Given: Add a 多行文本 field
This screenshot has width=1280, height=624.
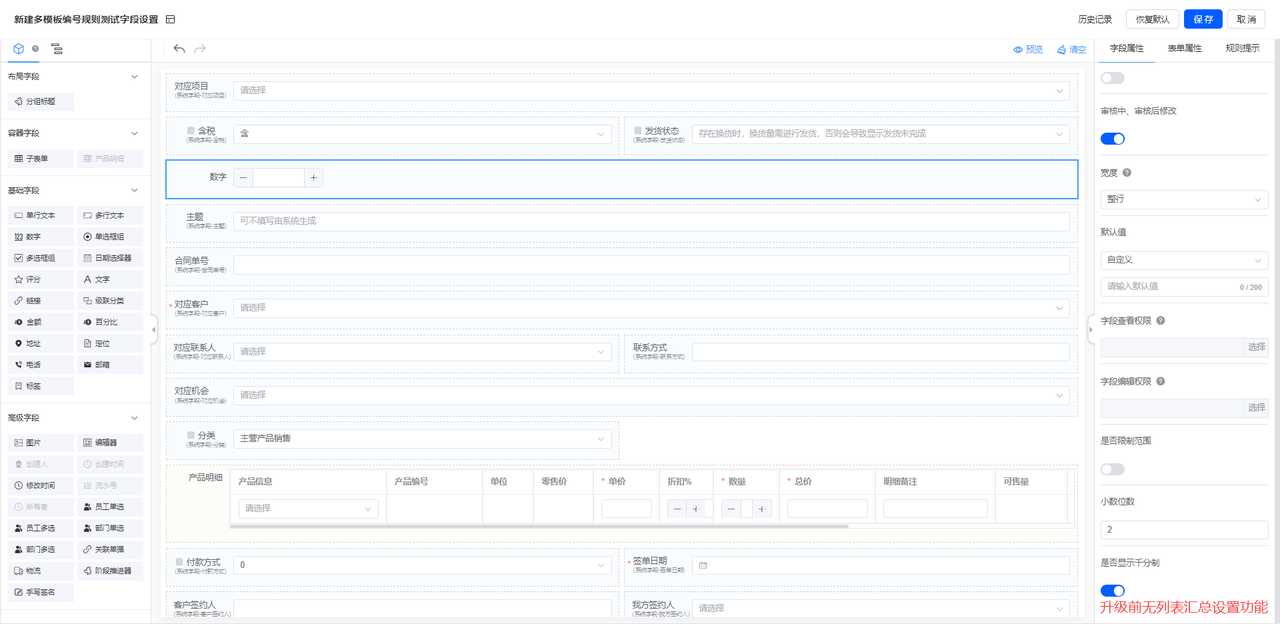Looking at the screenshot, I should tap(110, 215).
